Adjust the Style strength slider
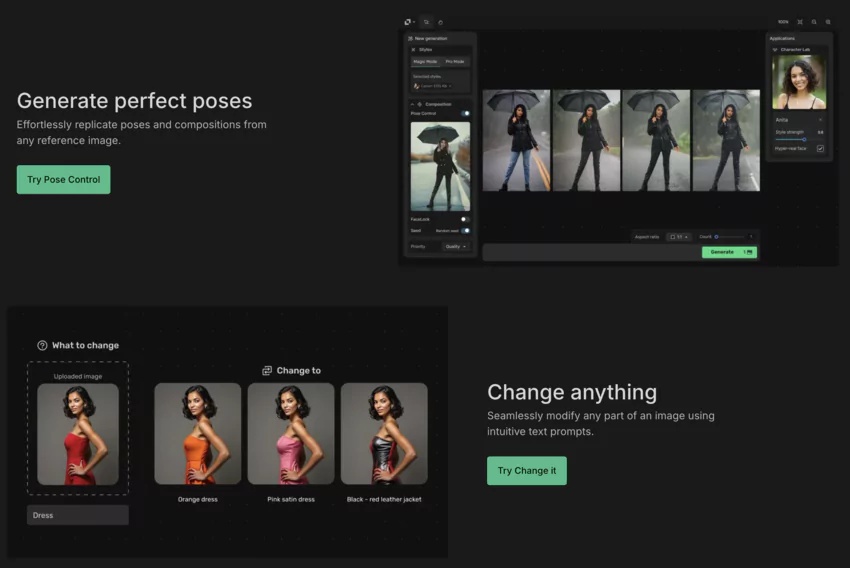 pyautogui.click(x=804, y=139)
